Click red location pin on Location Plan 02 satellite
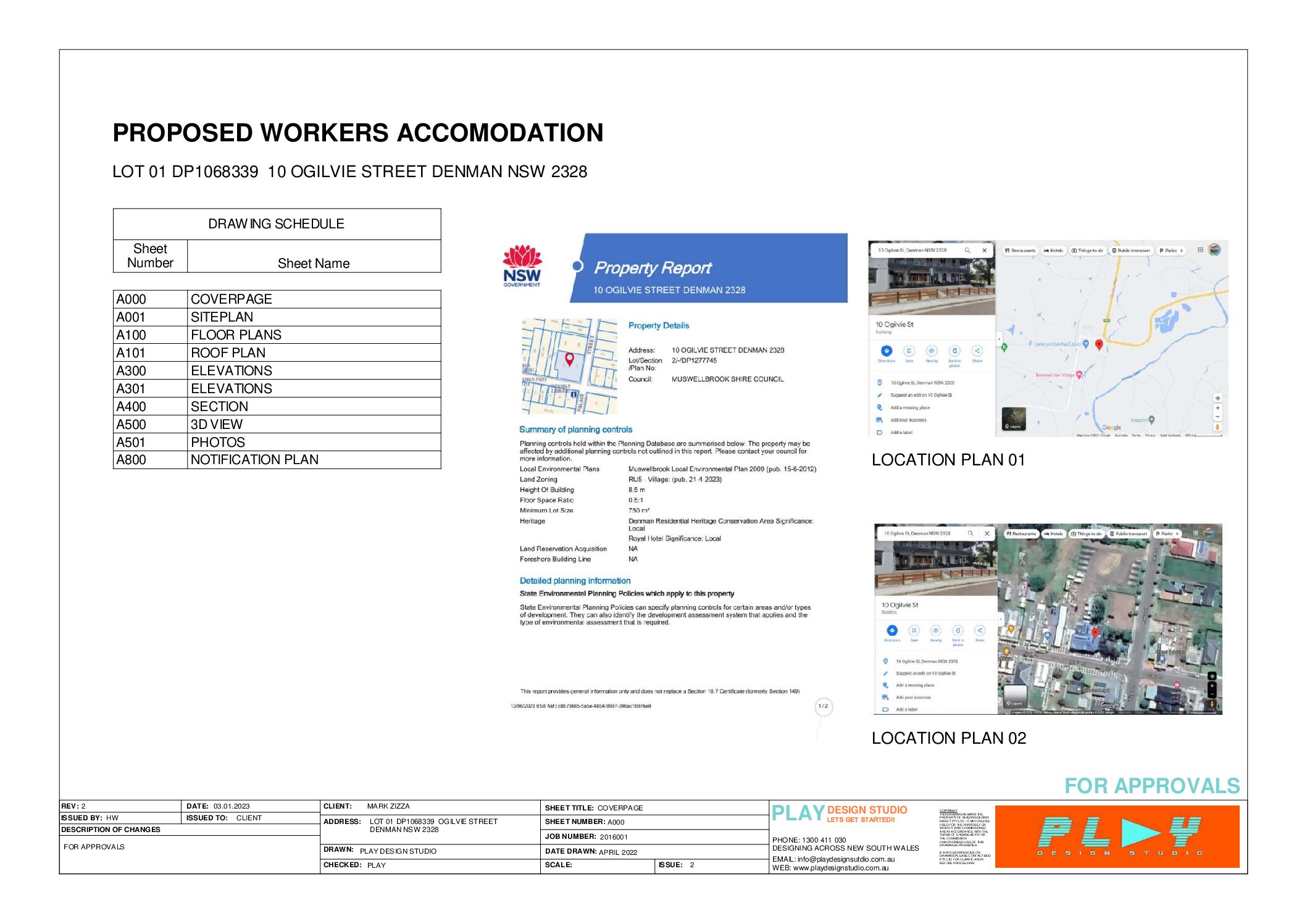 click(x=1095, y=633)
